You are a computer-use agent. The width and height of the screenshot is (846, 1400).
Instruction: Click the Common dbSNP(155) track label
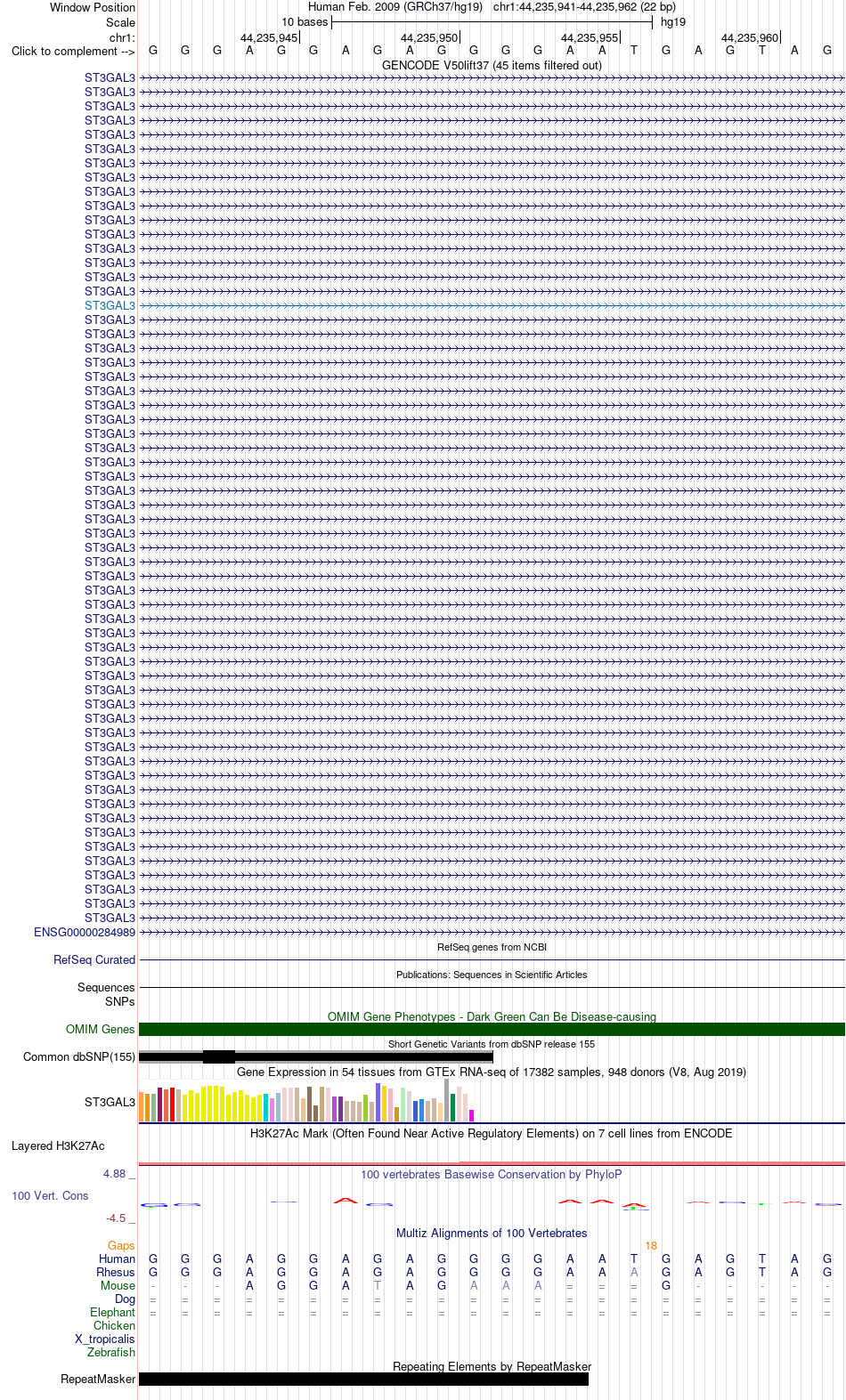click(x=79, y=1056)
